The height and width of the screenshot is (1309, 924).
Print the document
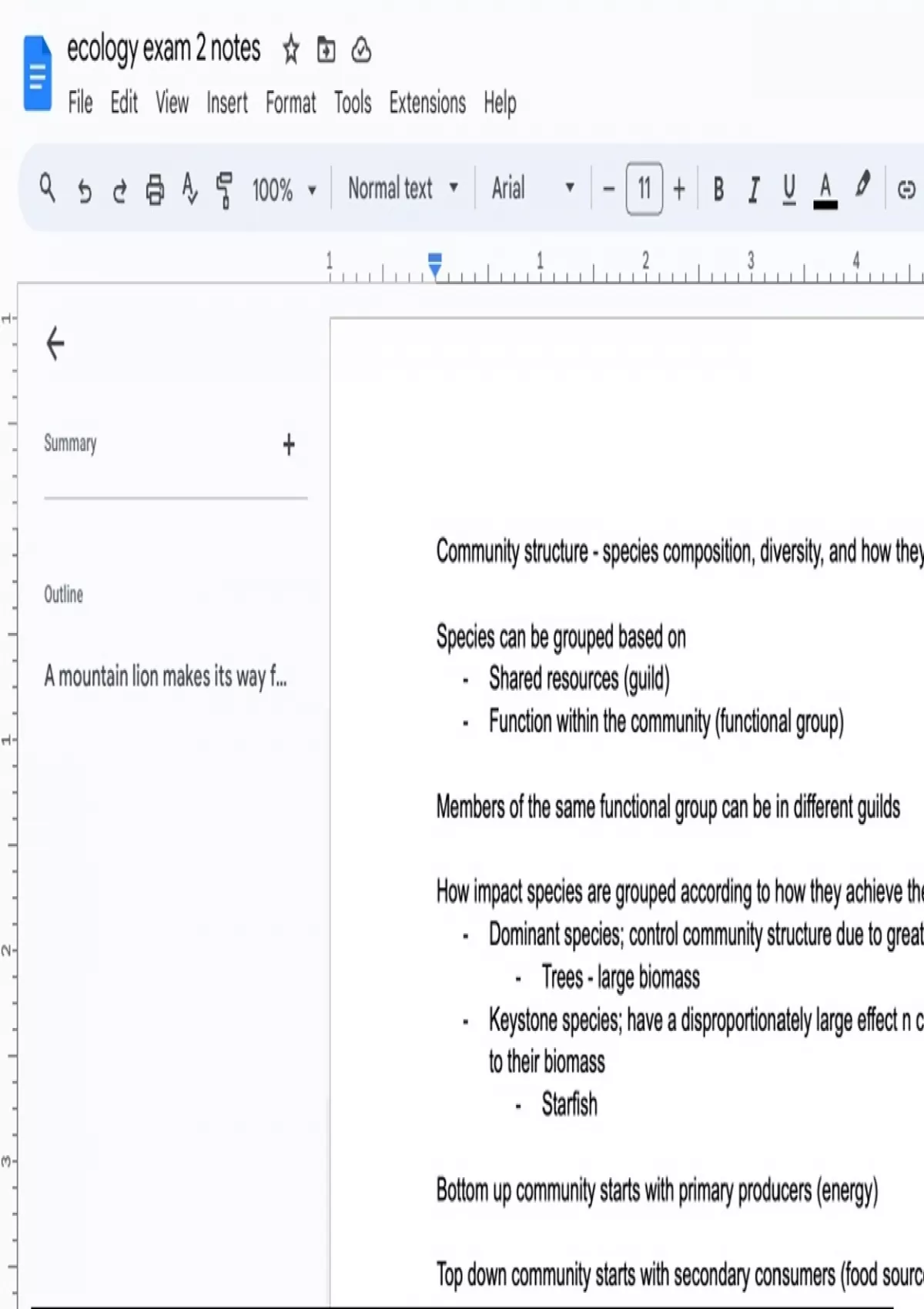[155, 189]
